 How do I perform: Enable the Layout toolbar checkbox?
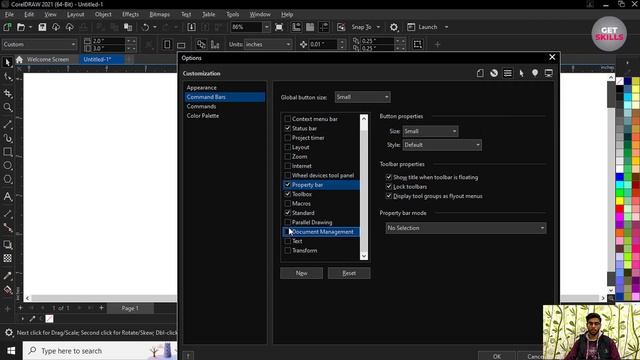pyautogui.click(x=287, y=147)
